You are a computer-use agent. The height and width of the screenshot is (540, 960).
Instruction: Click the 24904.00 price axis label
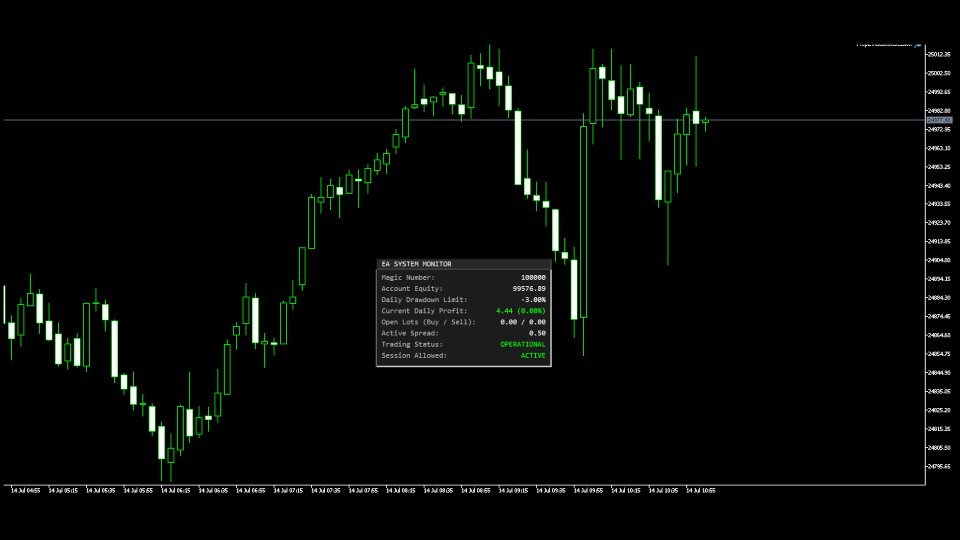click(x=939, y=260)
